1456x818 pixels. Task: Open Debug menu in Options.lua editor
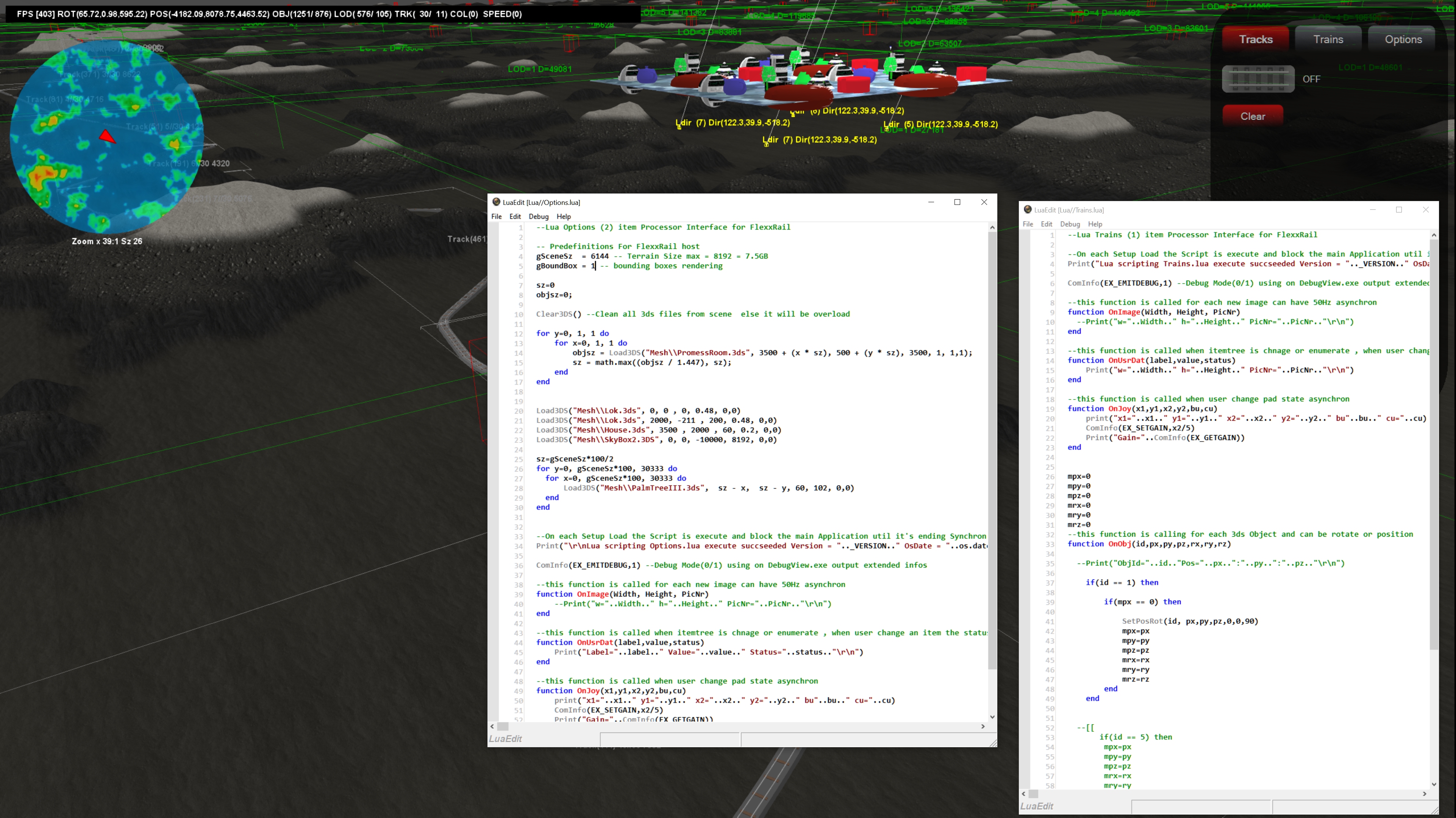[x=538, y=217]
